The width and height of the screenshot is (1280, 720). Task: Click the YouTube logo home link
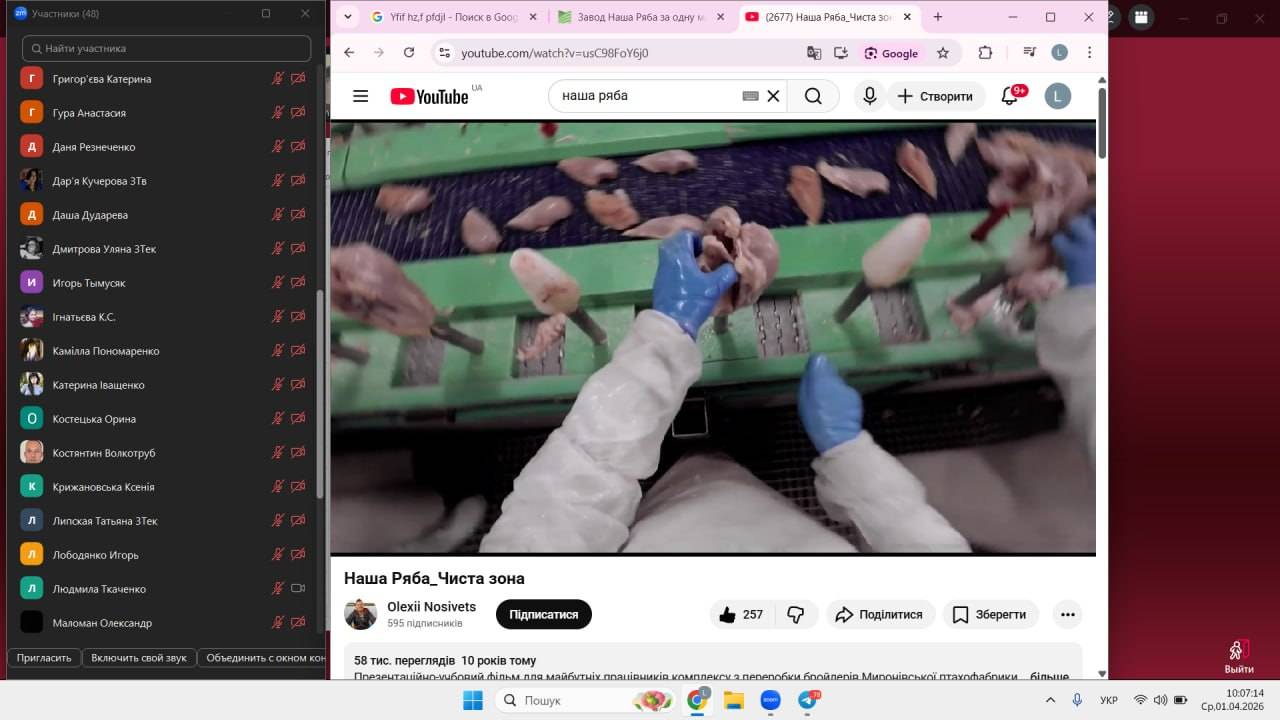tap(429, 96)
